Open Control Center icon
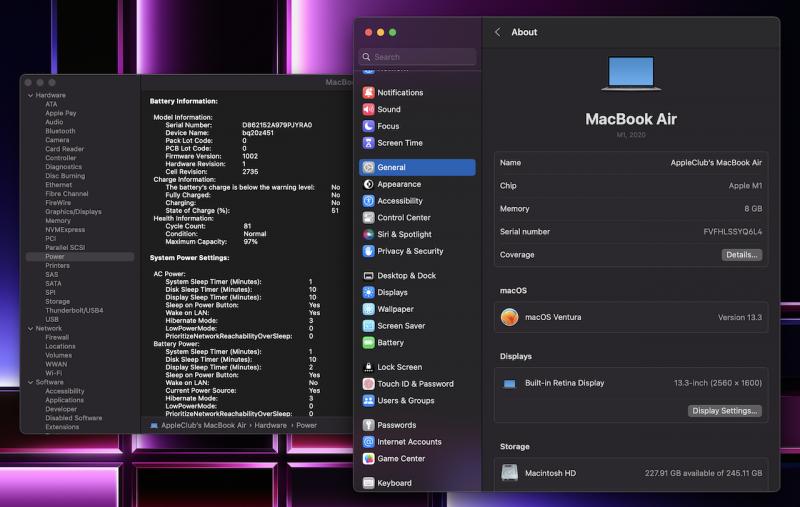 (x=368, y=217)
